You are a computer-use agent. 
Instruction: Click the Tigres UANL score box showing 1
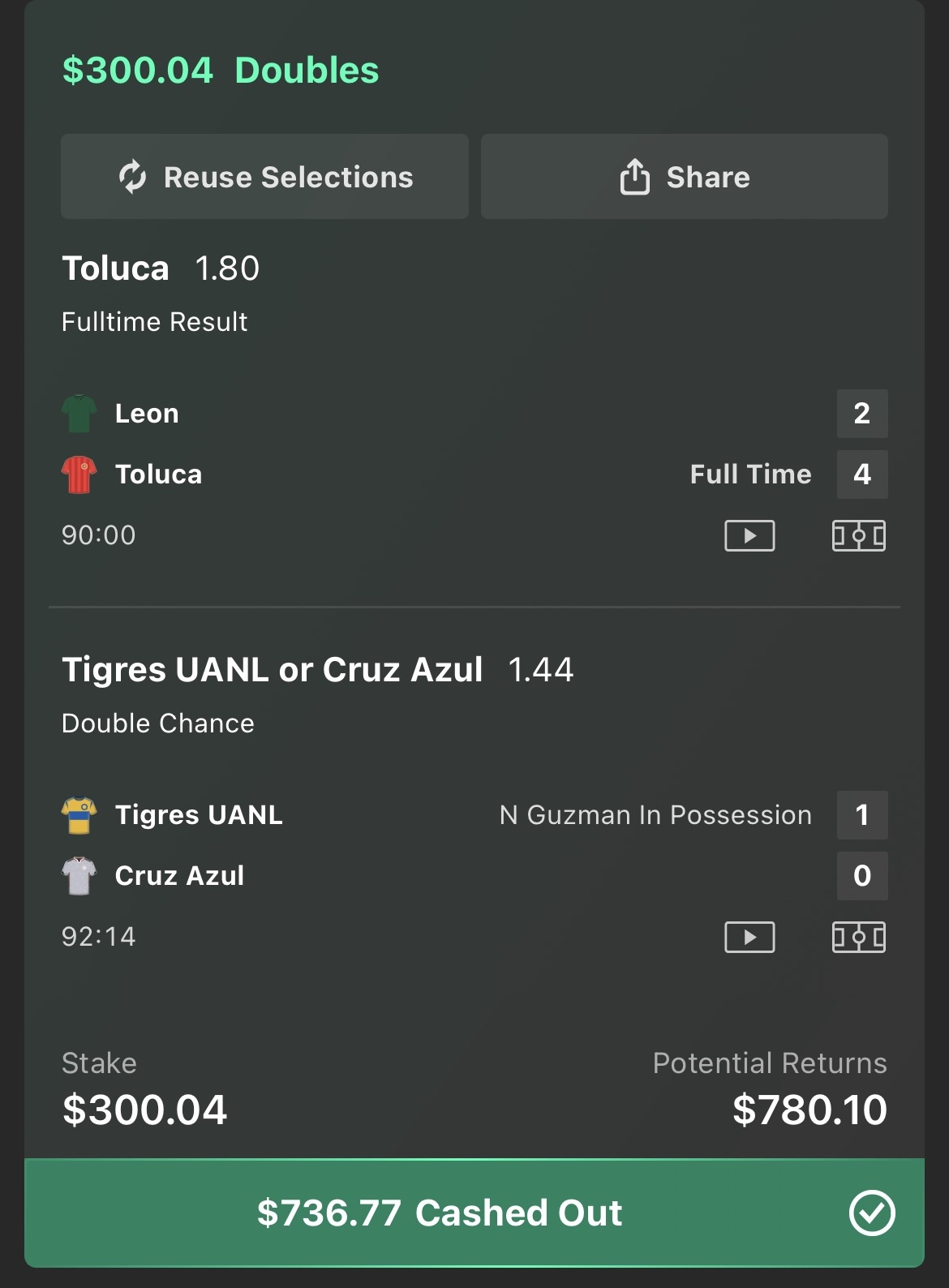click(861, 815)
